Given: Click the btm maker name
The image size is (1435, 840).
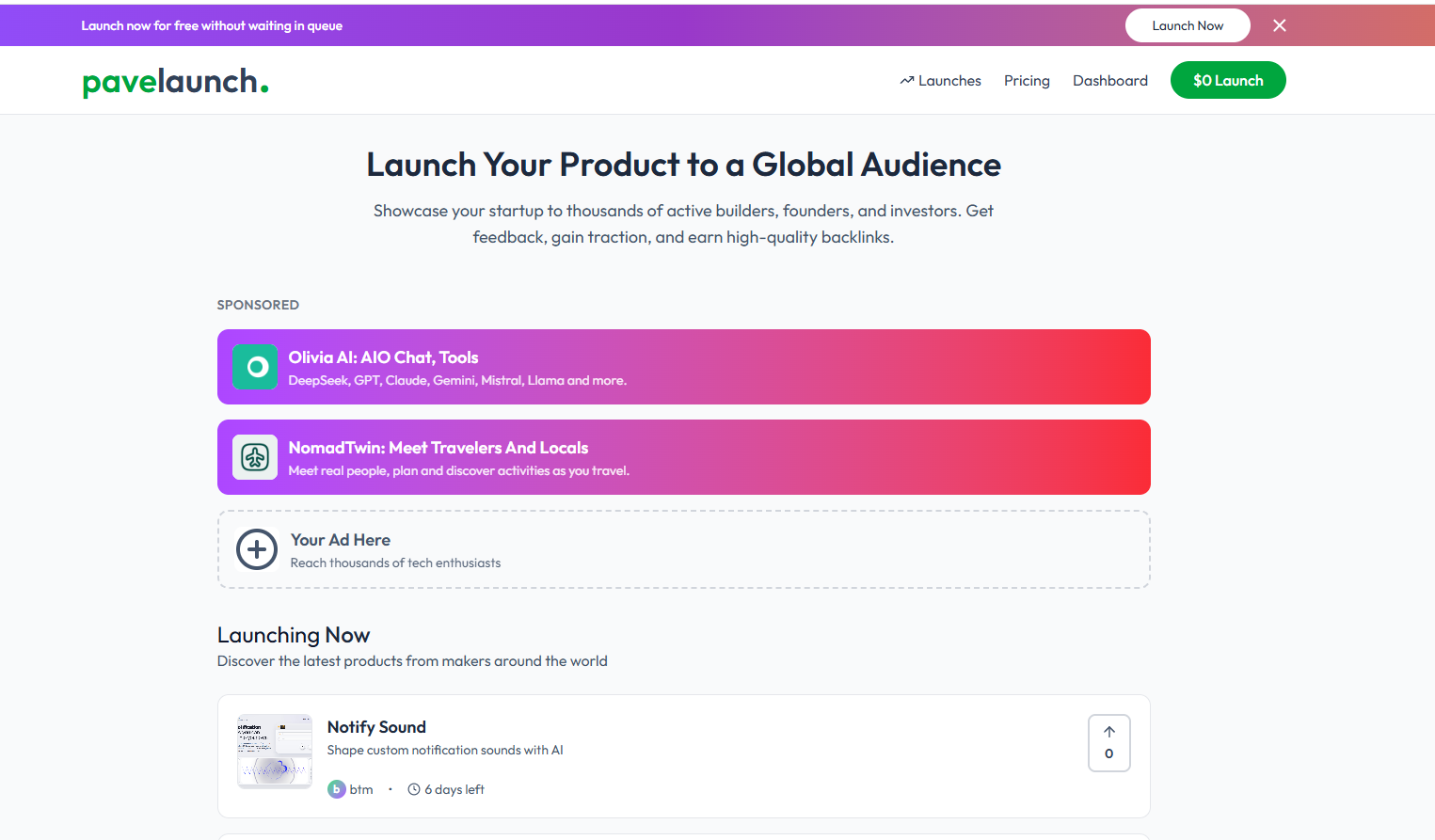Looking at the screenshot, I should pos(361,789).
